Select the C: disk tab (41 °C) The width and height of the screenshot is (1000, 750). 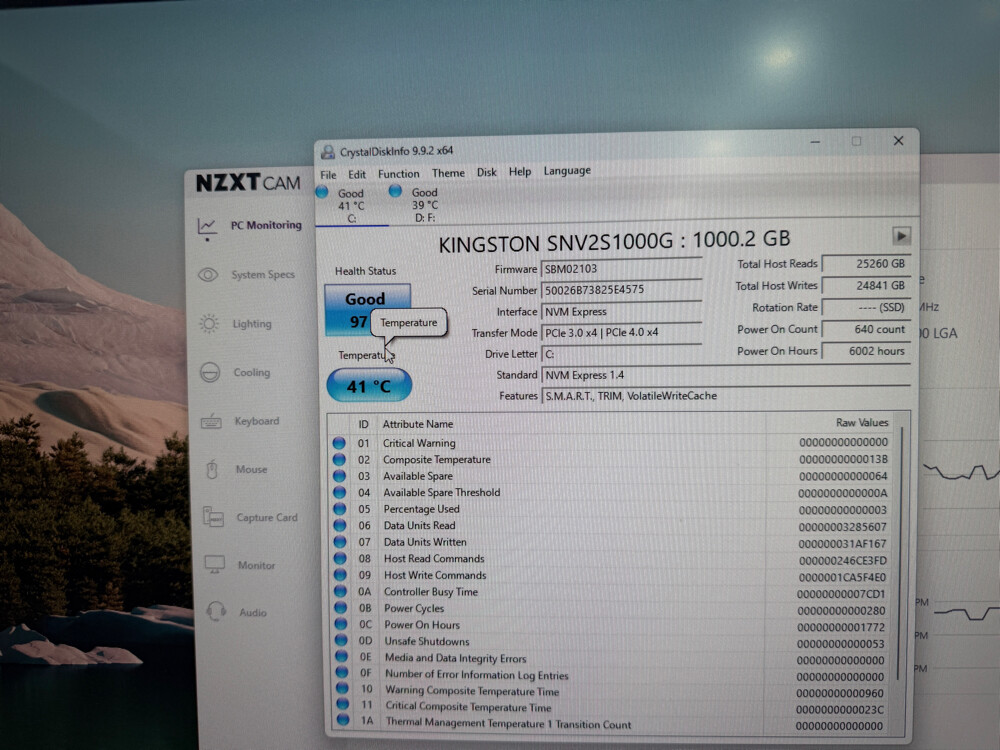[x=351, y=205]
